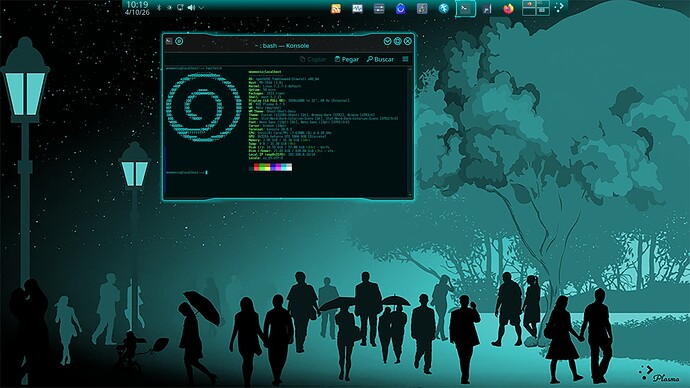The height and width of the screenshot is (388, 690).
Task: Open the RSS feed reader from panel
Action: pyautogui.click(x=336, y=8)
